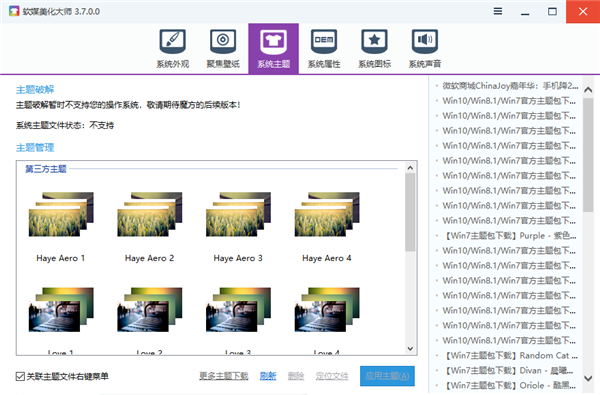Open the hamburger menu in title bar

498,11
